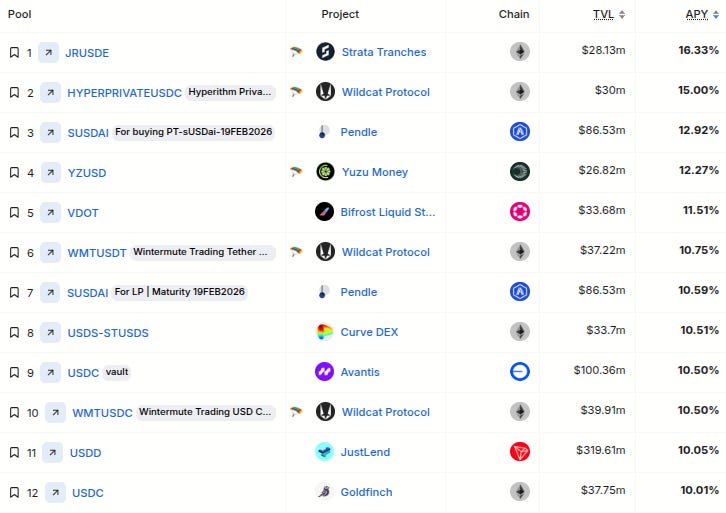Screen dimensions: 726x513
Task: Bookmark the Goldfinch USDC pool row
Action: pyautogui.click(x=14, y=493)
